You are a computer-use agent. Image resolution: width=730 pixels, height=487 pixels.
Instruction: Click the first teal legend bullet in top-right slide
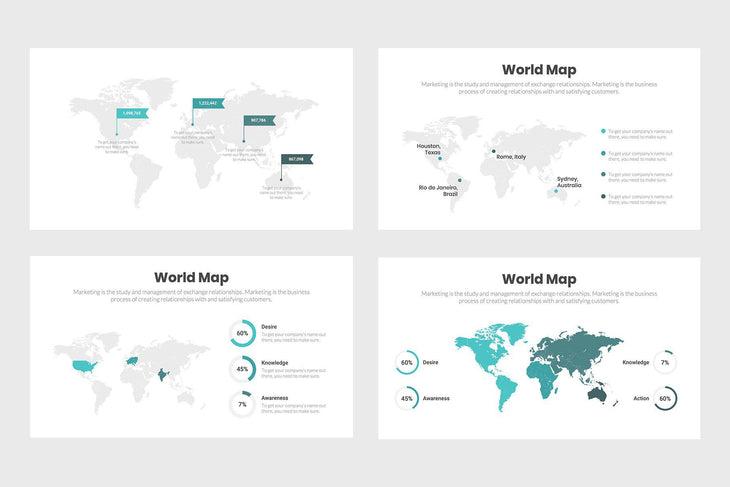tap(603, 131)
